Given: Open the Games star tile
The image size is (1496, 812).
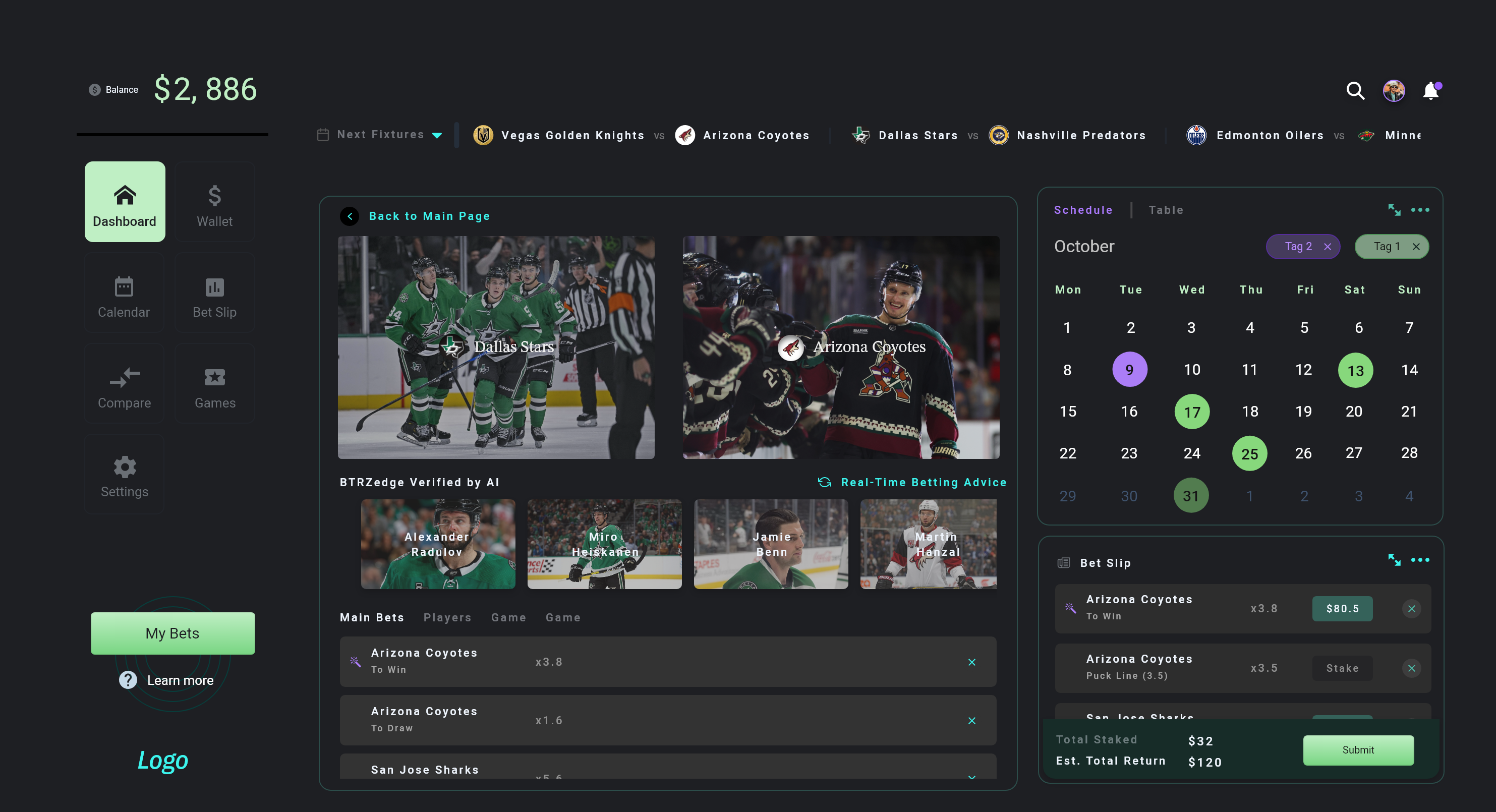Looking at the screenshot, I should 214,383.
